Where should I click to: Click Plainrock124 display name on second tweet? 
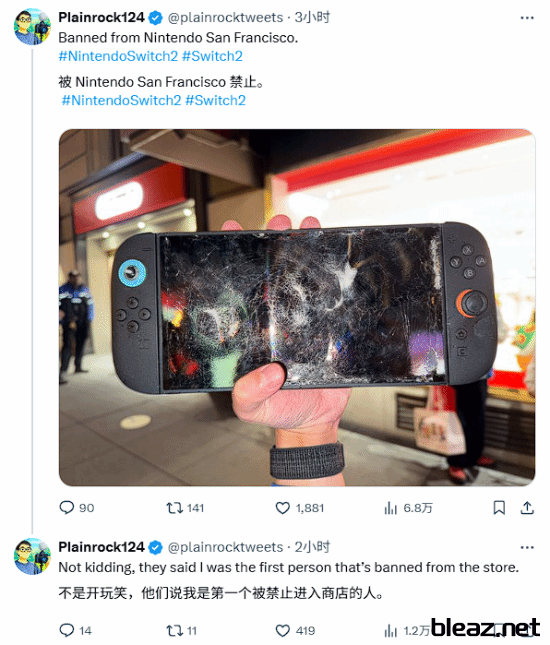(x=101, y=547)
